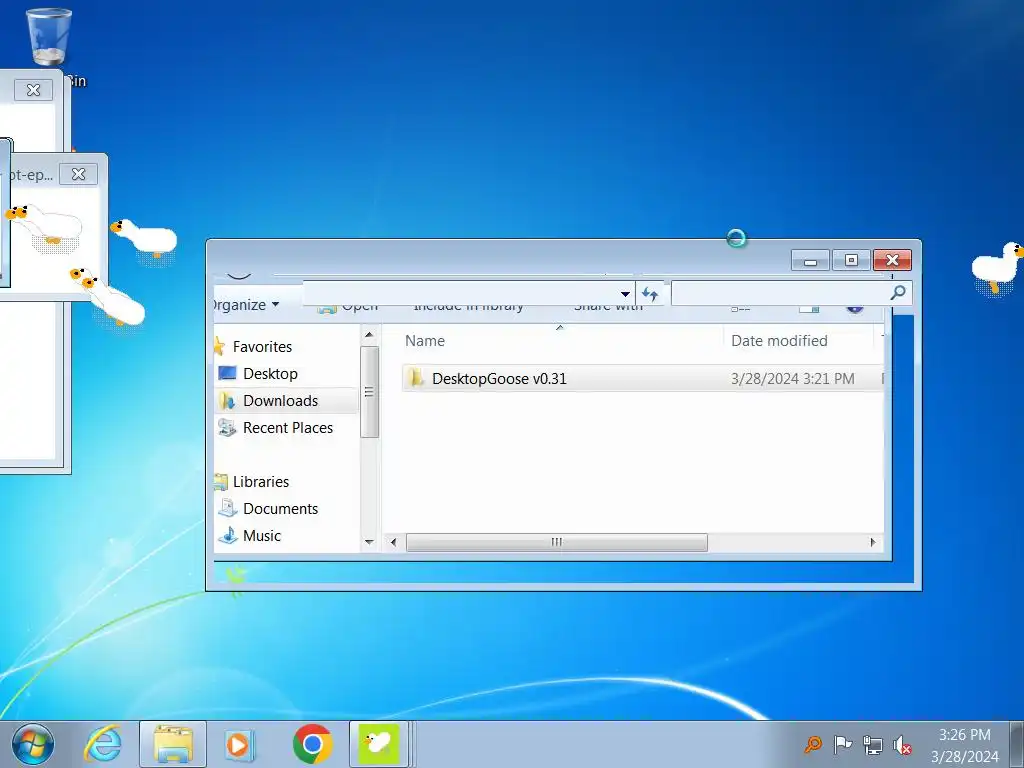Launch Internet Explorer from the taskbar
Screen dimensions: 1024x768
[104, 744]
